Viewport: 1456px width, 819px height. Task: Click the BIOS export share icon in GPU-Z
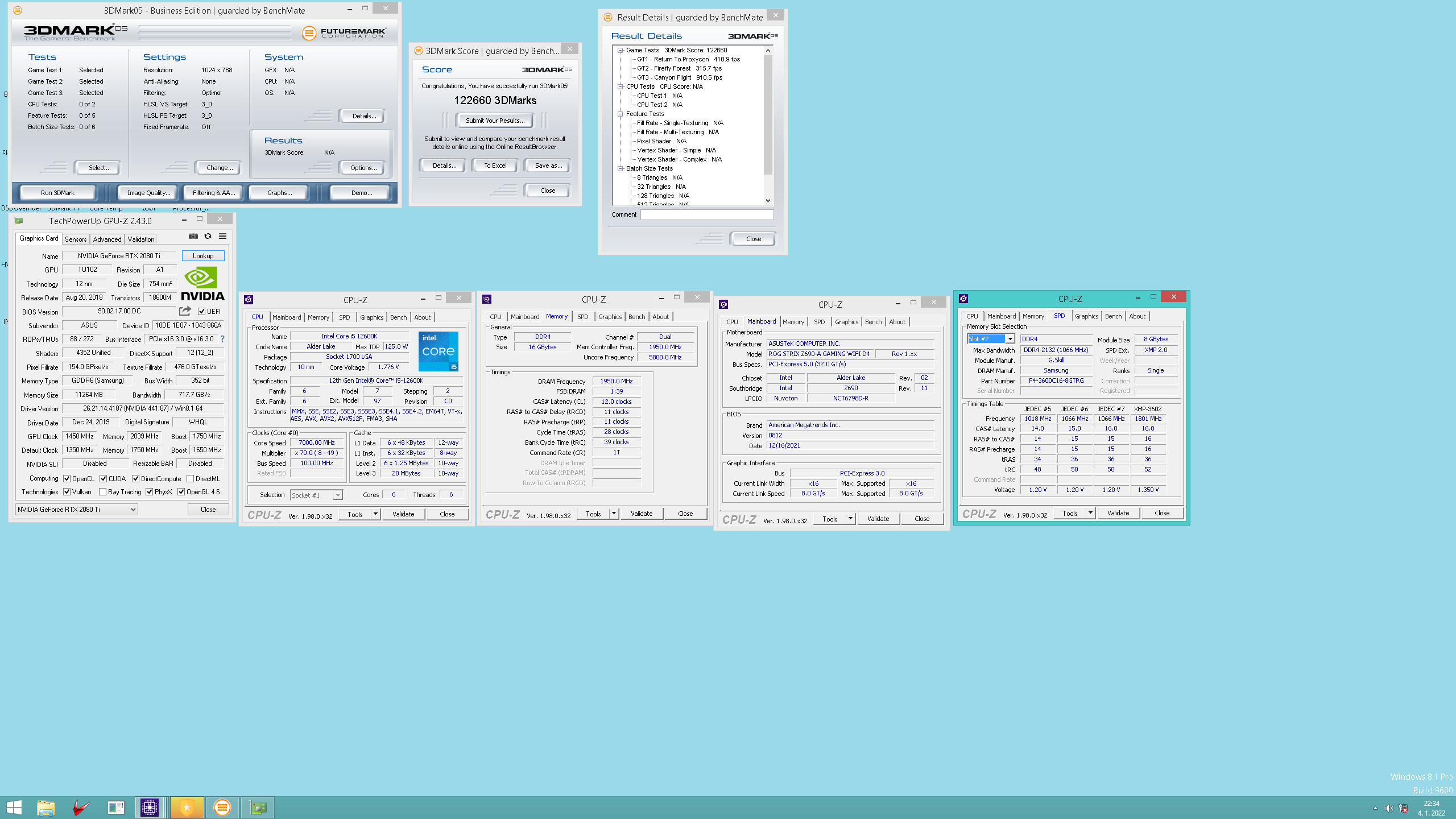tap(185, 311)
